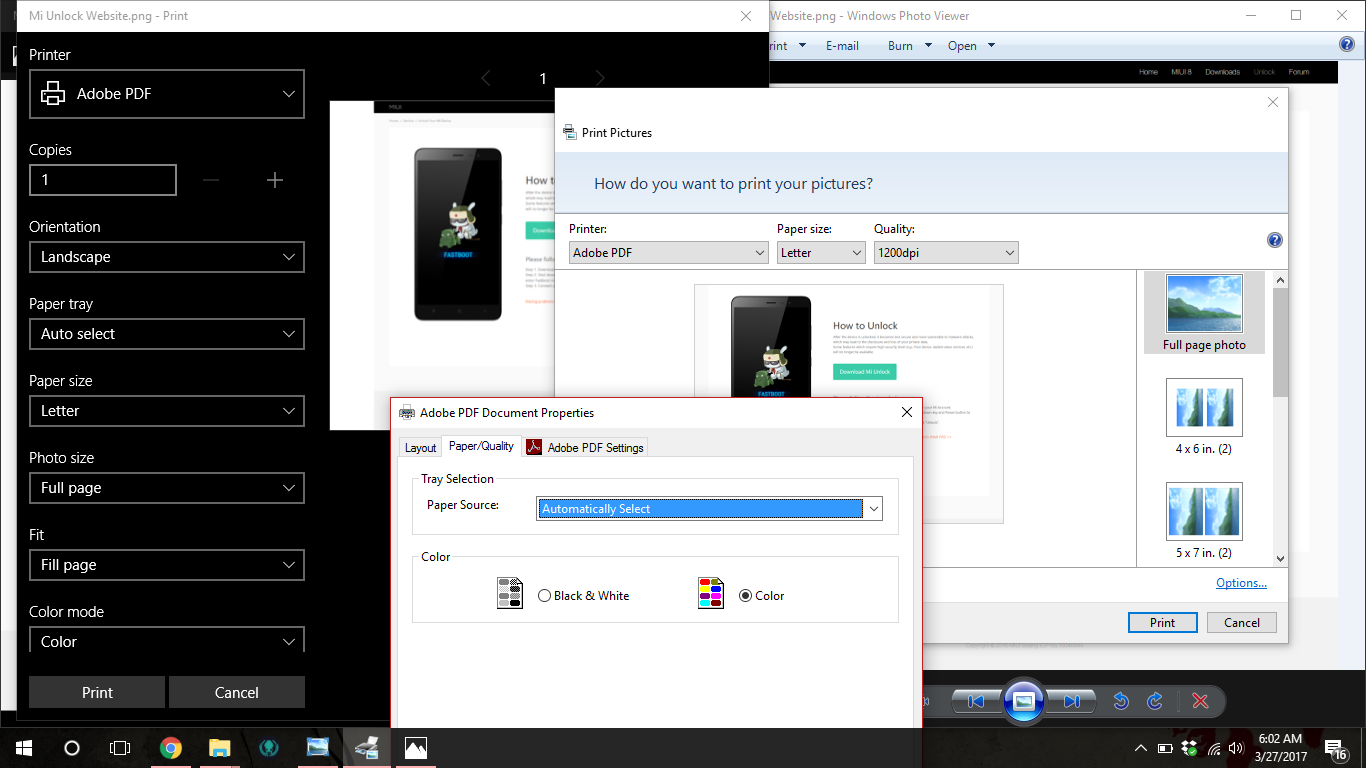
Task: Launch Google Chrome from taskbar
Action: click(171, 747)
